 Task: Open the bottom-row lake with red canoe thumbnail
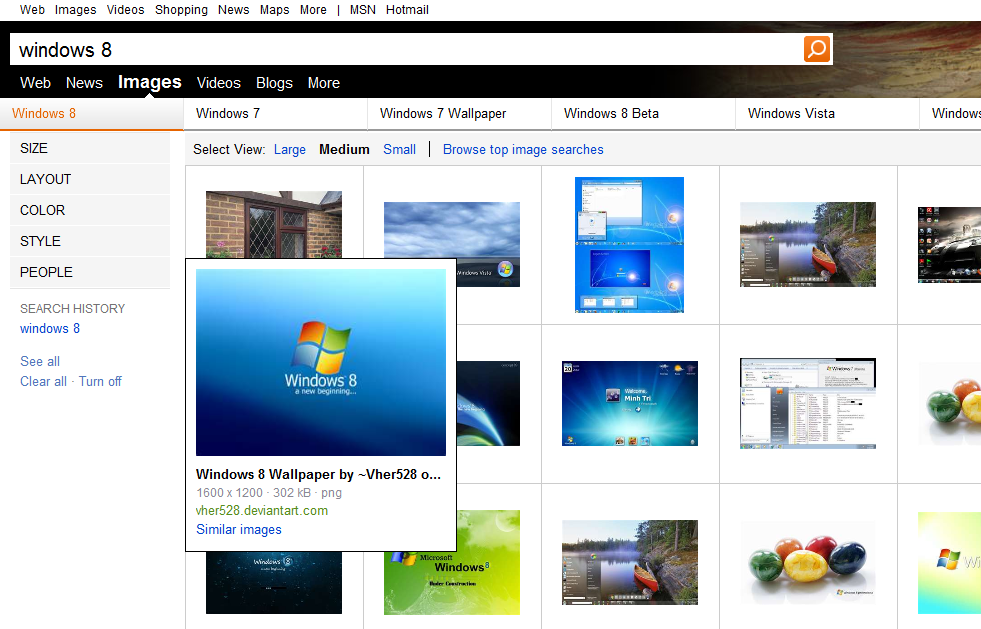point(629,562)
